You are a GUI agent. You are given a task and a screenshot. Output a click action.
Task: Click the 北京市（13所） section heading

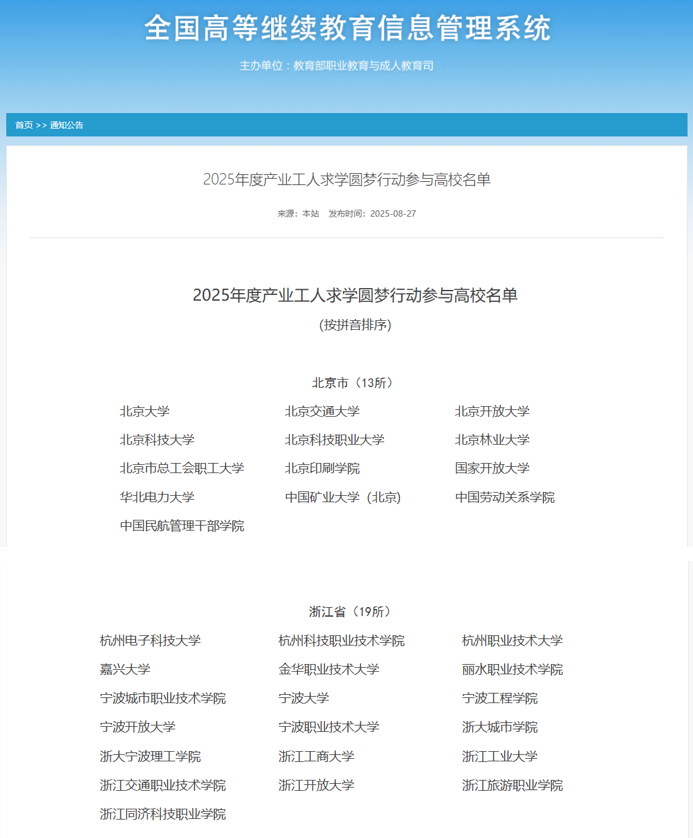[353, 383]
